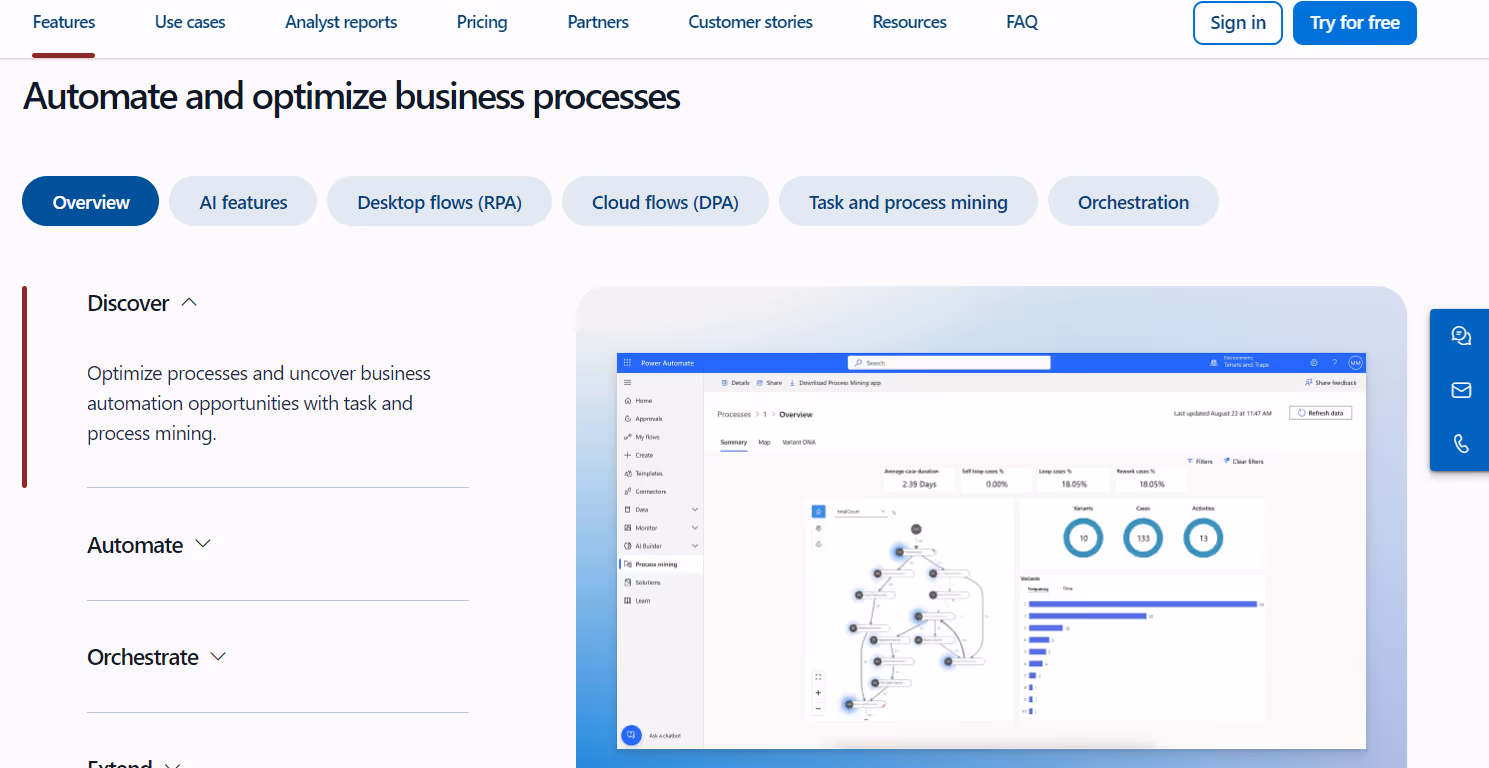Click Details in the Power Automate screenshot toolbar
The image size is (1489, 768).
(x=735, y=382)
